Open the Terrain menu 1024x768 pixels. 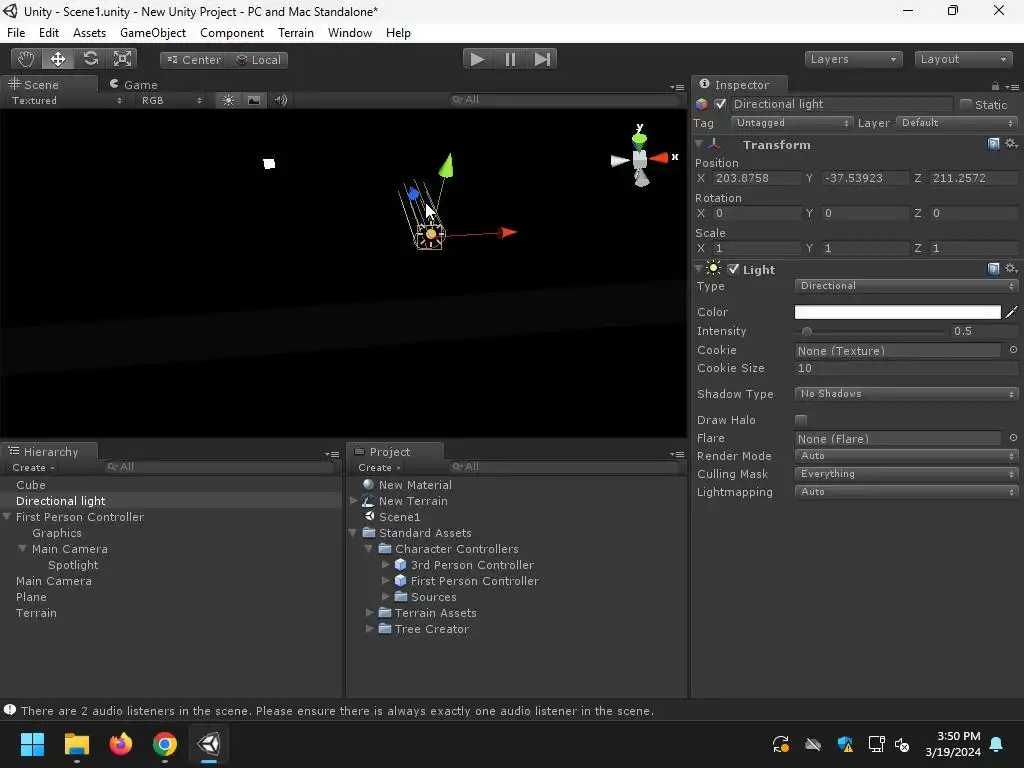click(x=296, y=33)
